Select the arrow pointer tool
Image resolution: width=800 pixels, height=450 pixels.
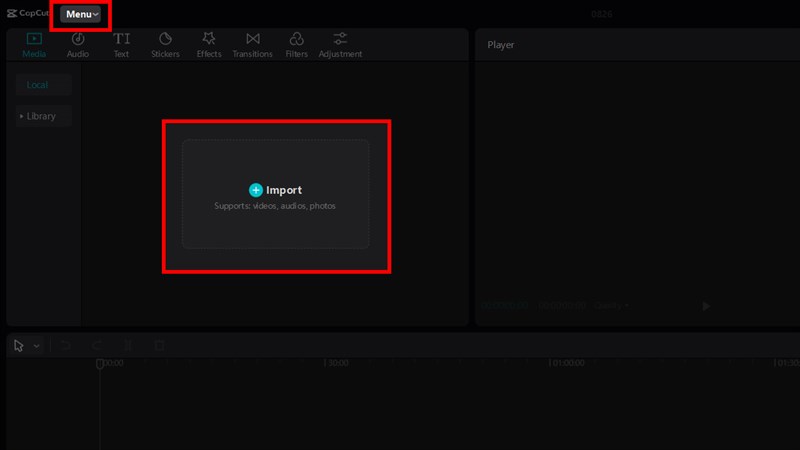click(19, 346)
